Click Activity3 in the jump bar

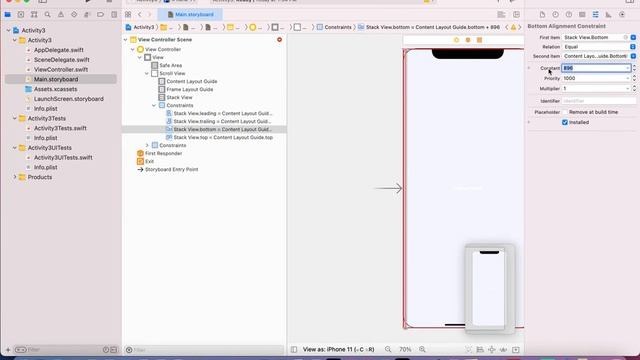pos(140,27)
